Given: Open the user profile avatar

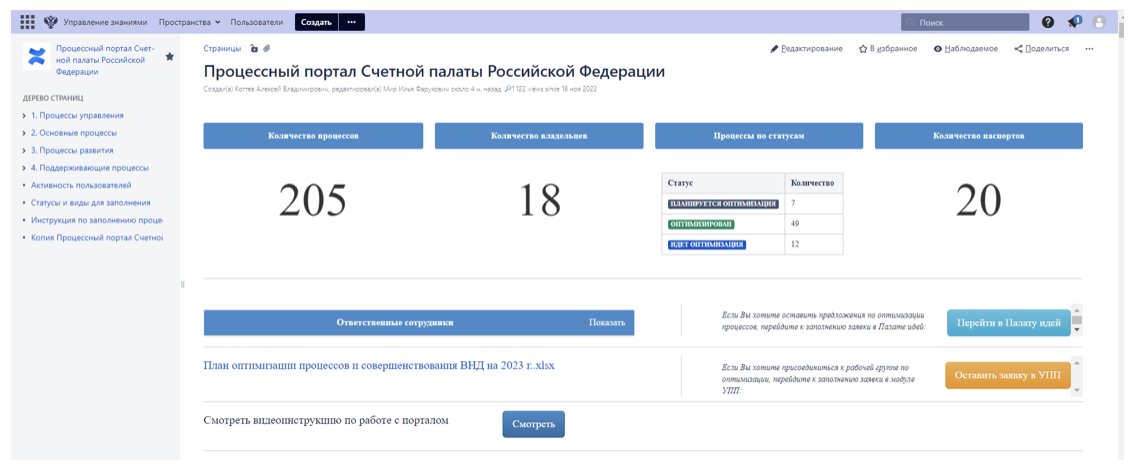Looking at the screenshot, I should [1100, 22].
